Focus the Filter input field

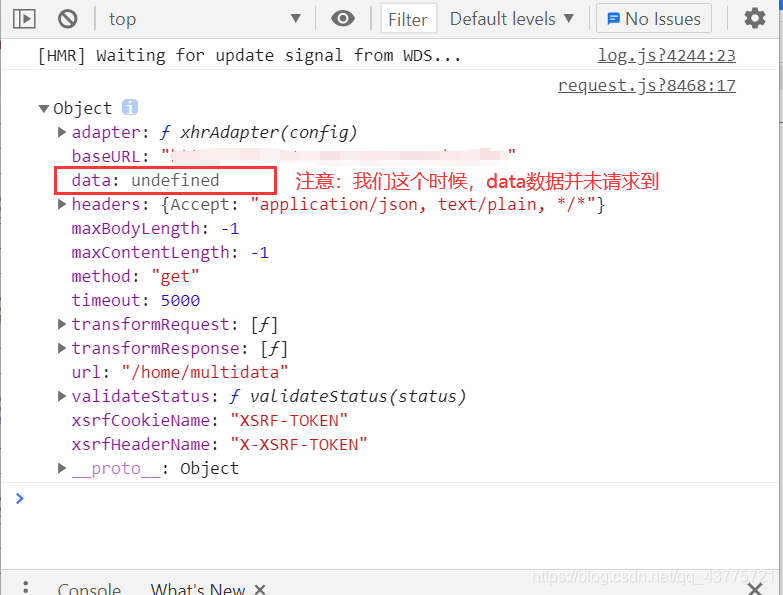coord(408,19)
